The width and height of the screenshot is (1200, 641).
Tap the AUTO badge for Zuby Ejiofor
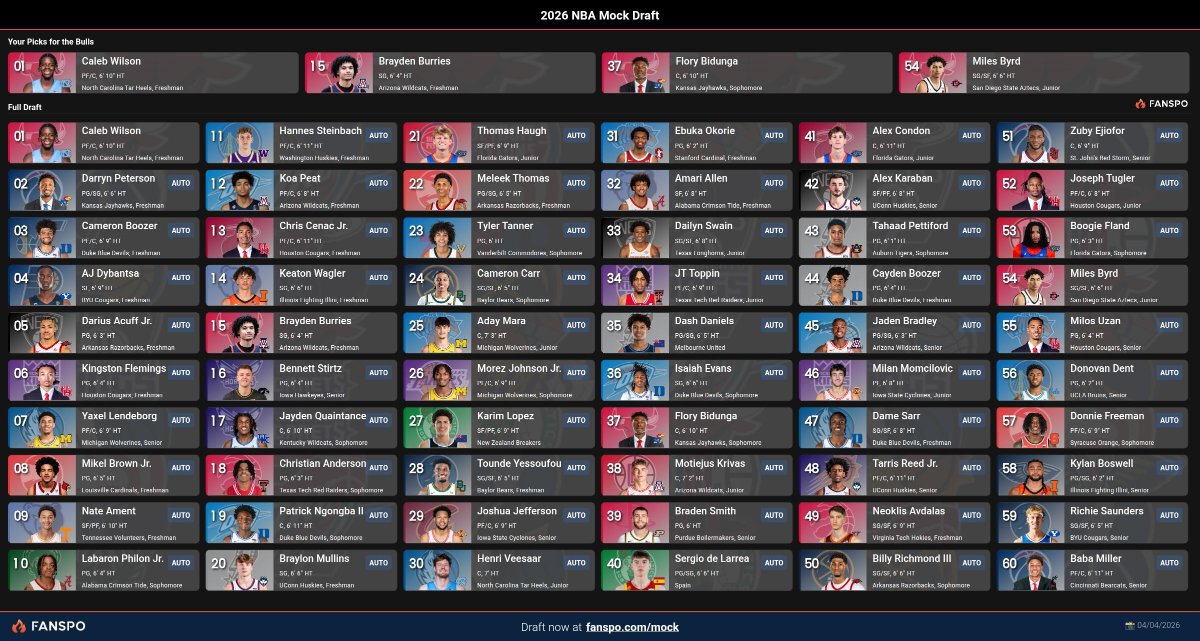pyautogui.click(x=1171, y=135)
